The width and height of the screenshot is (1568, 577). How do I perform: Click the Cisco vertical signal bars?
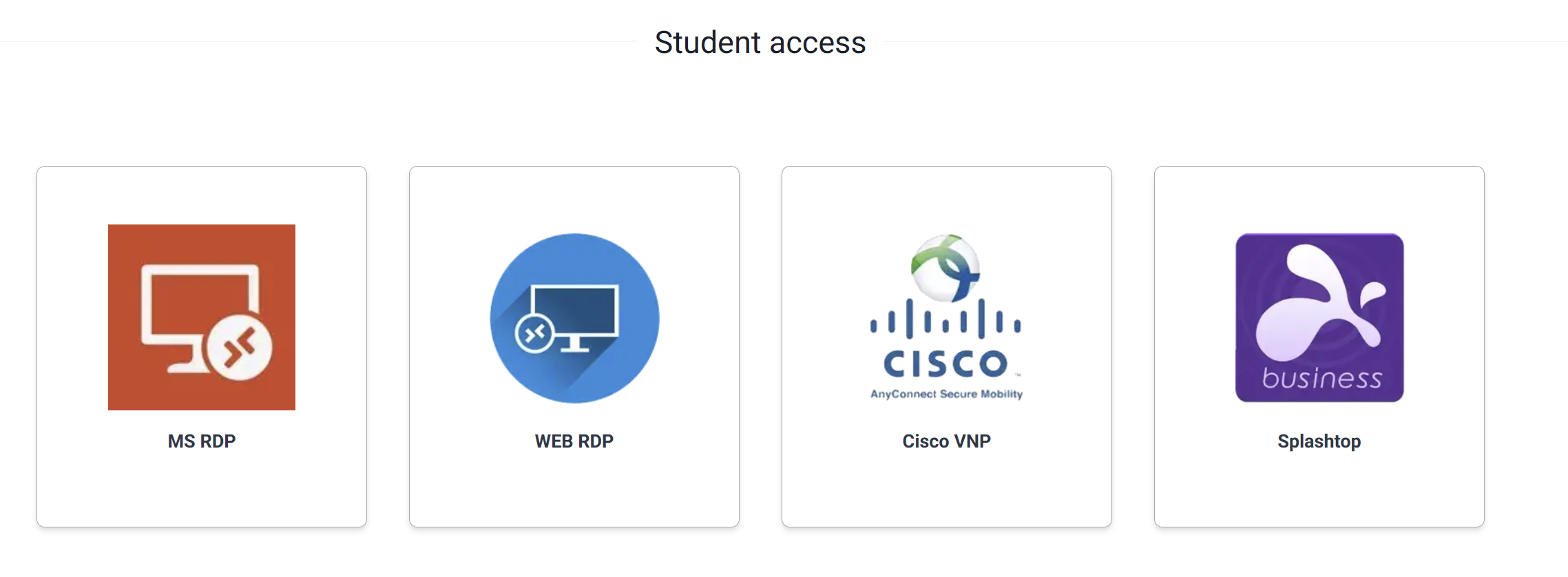pos(945,320)
